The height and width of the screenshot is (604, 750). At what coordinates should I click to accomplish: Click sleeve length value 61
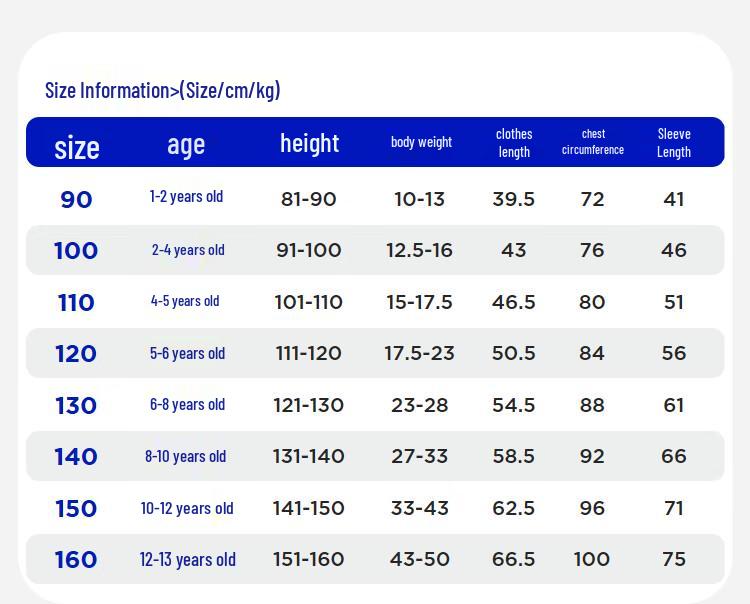[x=674, y=406]
